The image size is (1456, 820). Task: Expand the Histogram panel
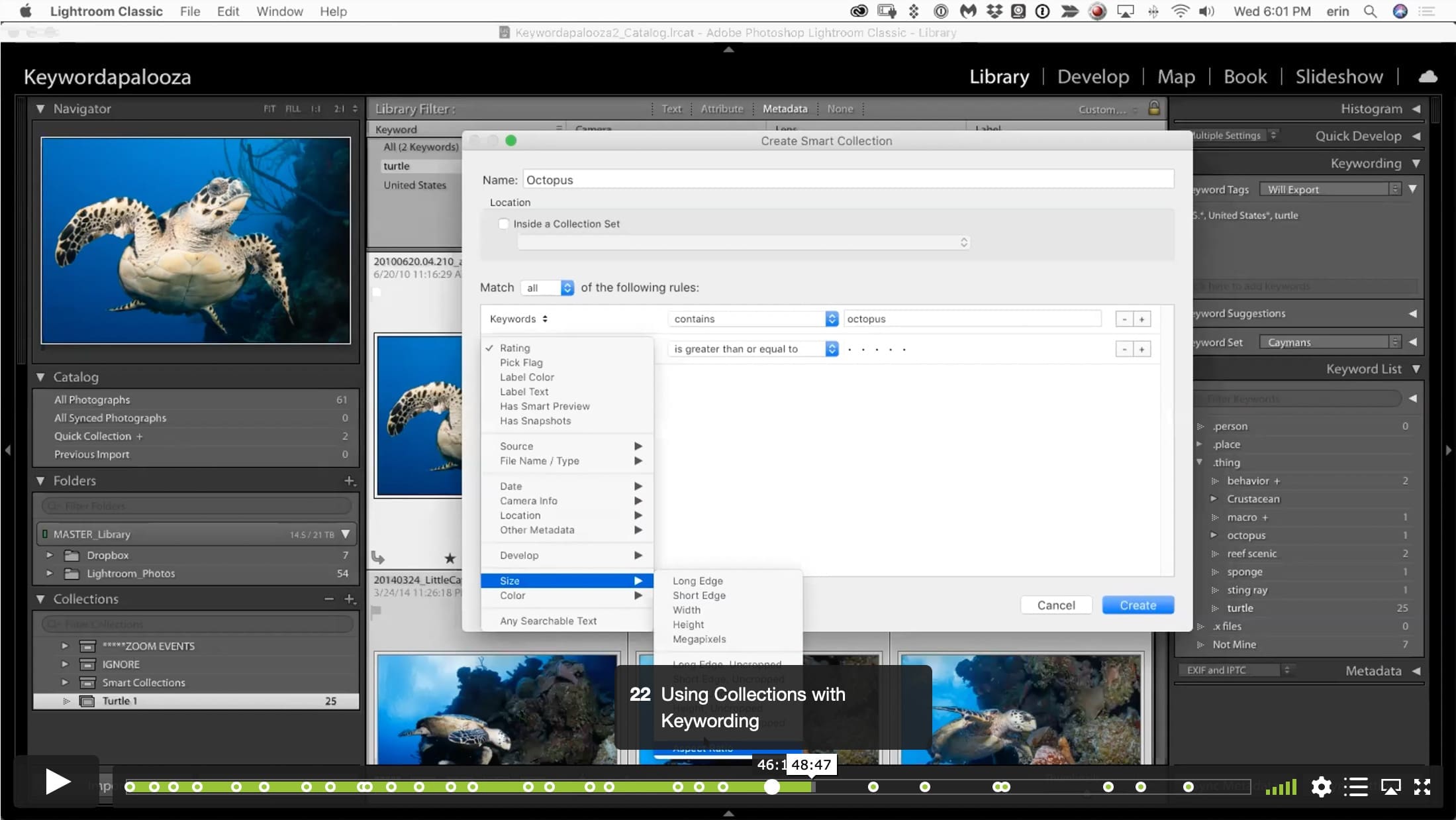(1416, 109)
